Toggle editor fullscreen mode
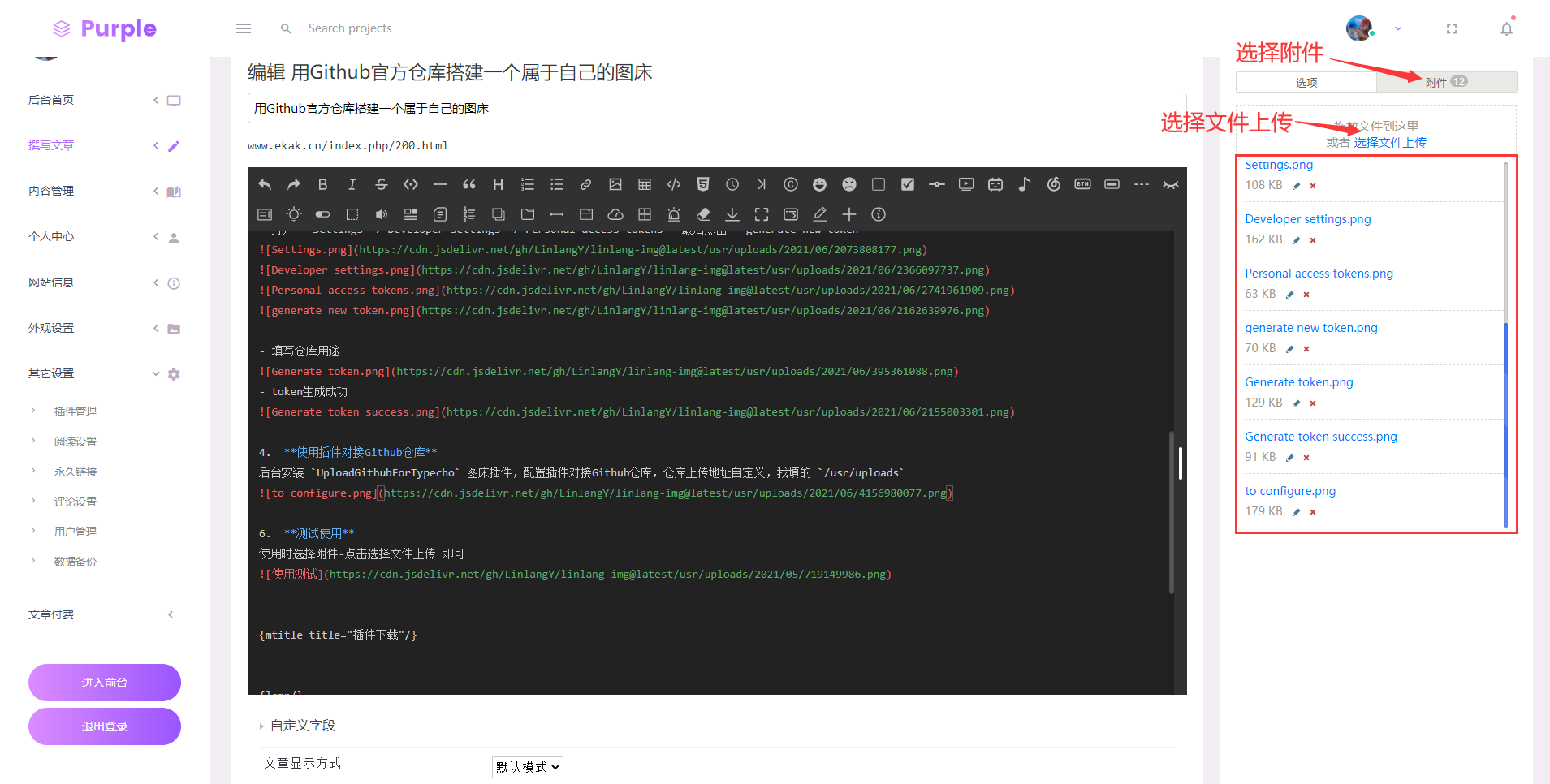This screenshot has width=1550, height=784. (762, 214)
